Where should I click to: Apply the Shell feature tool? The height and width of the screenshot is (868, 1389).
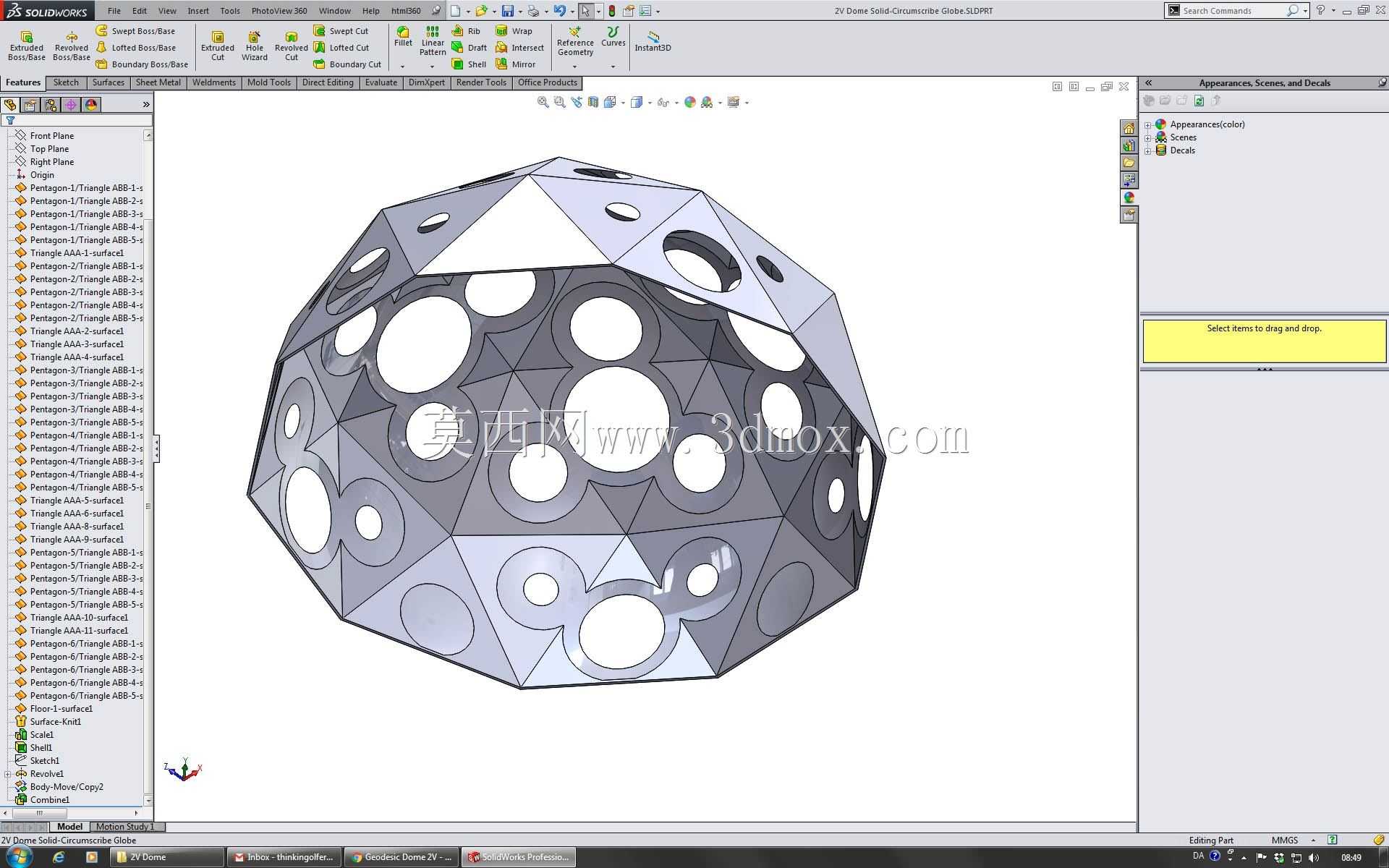(469, 64)
